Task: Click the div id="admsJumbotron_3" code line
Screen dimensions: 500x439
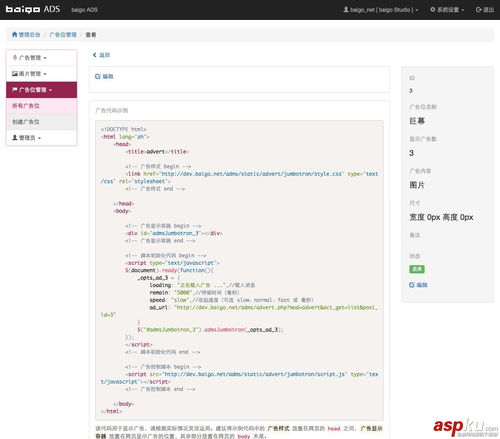Action: (174, 233)
